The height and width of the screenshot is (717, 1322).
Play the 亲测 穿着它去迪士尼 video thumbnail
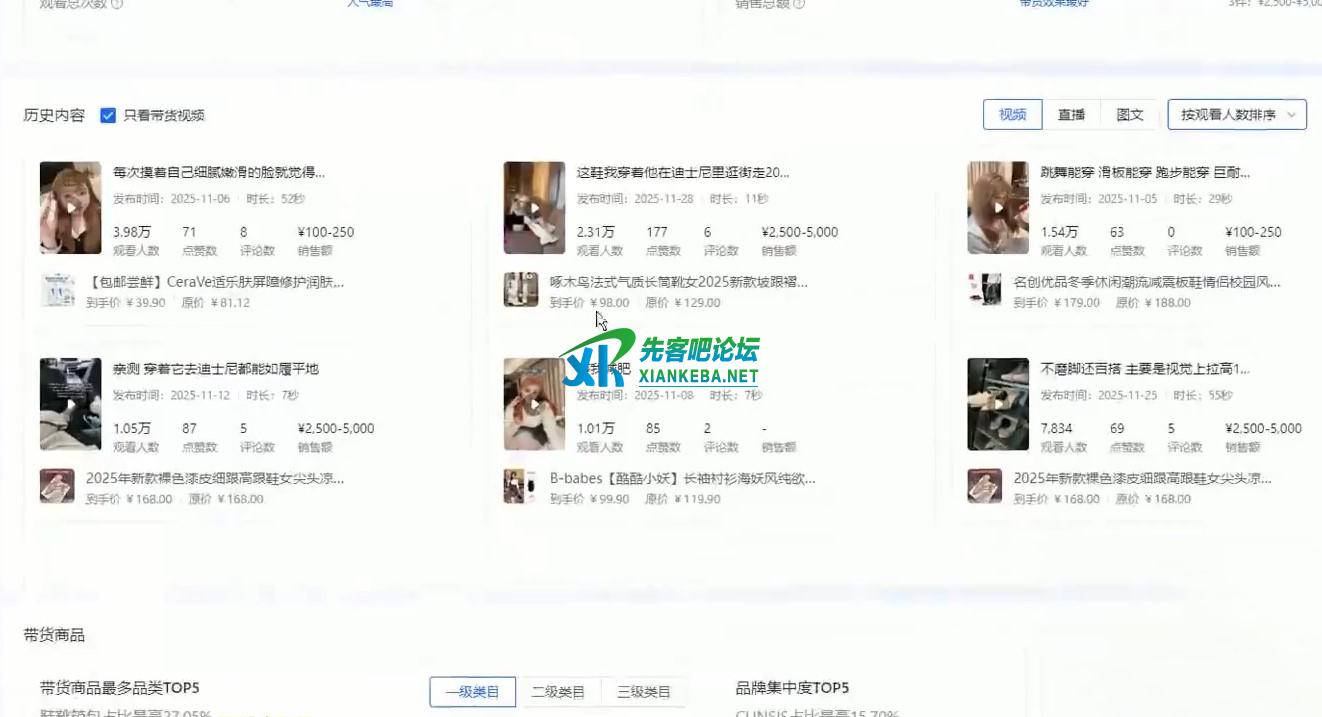tap(70, 404)
